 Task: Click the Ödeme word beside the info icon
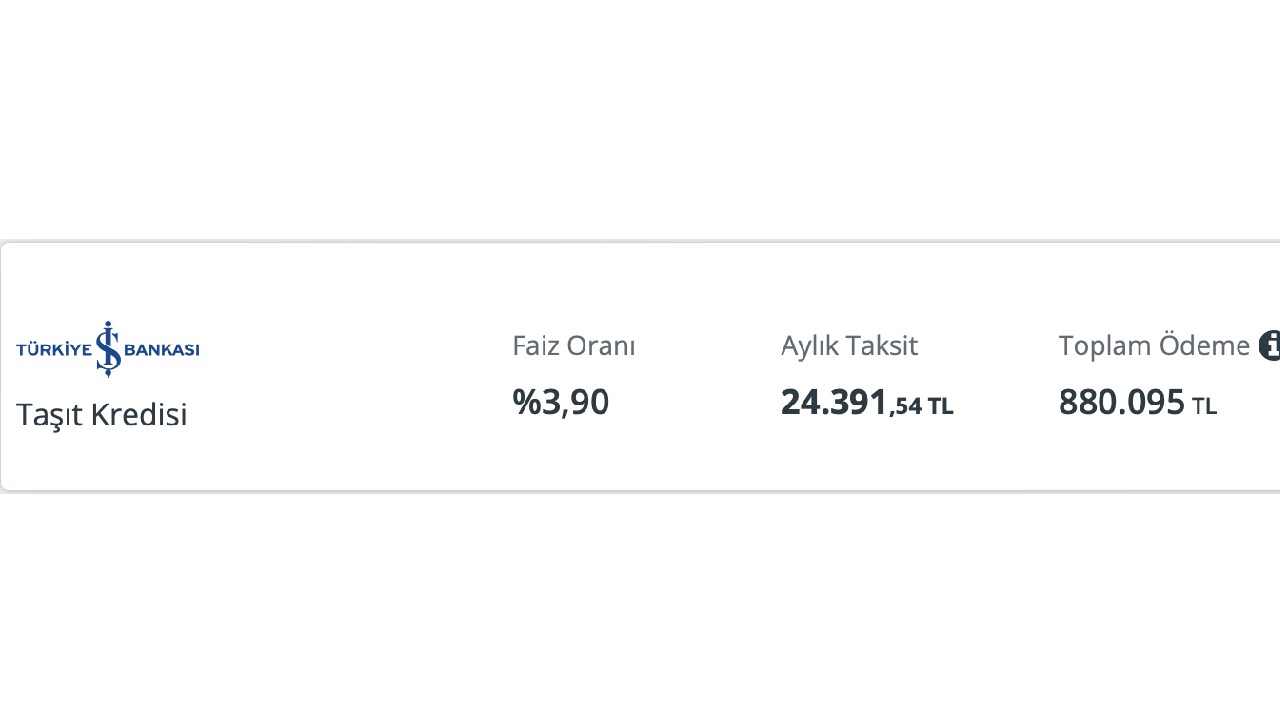click(1204, 345)
